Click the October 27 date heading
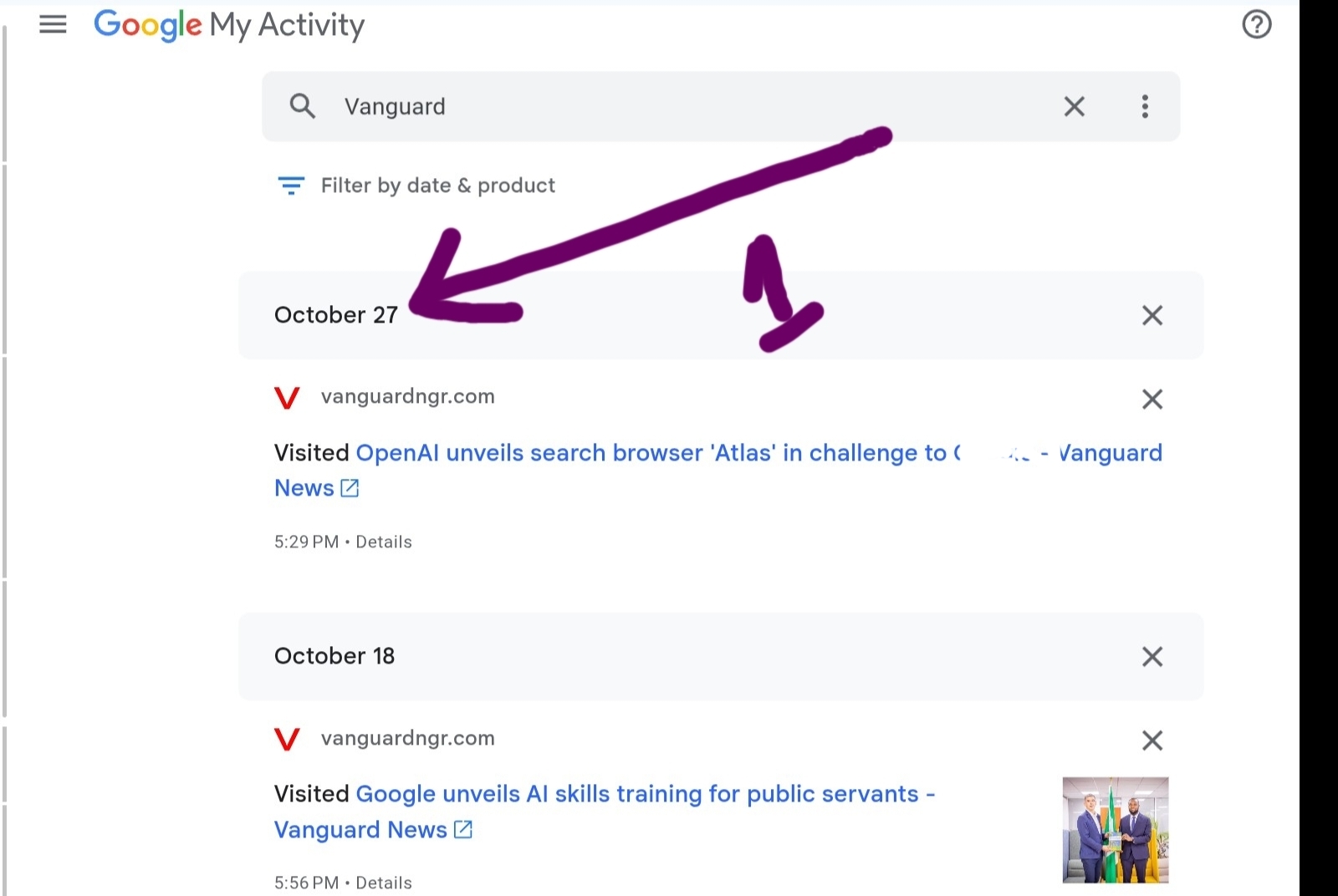 coord(336,315)
